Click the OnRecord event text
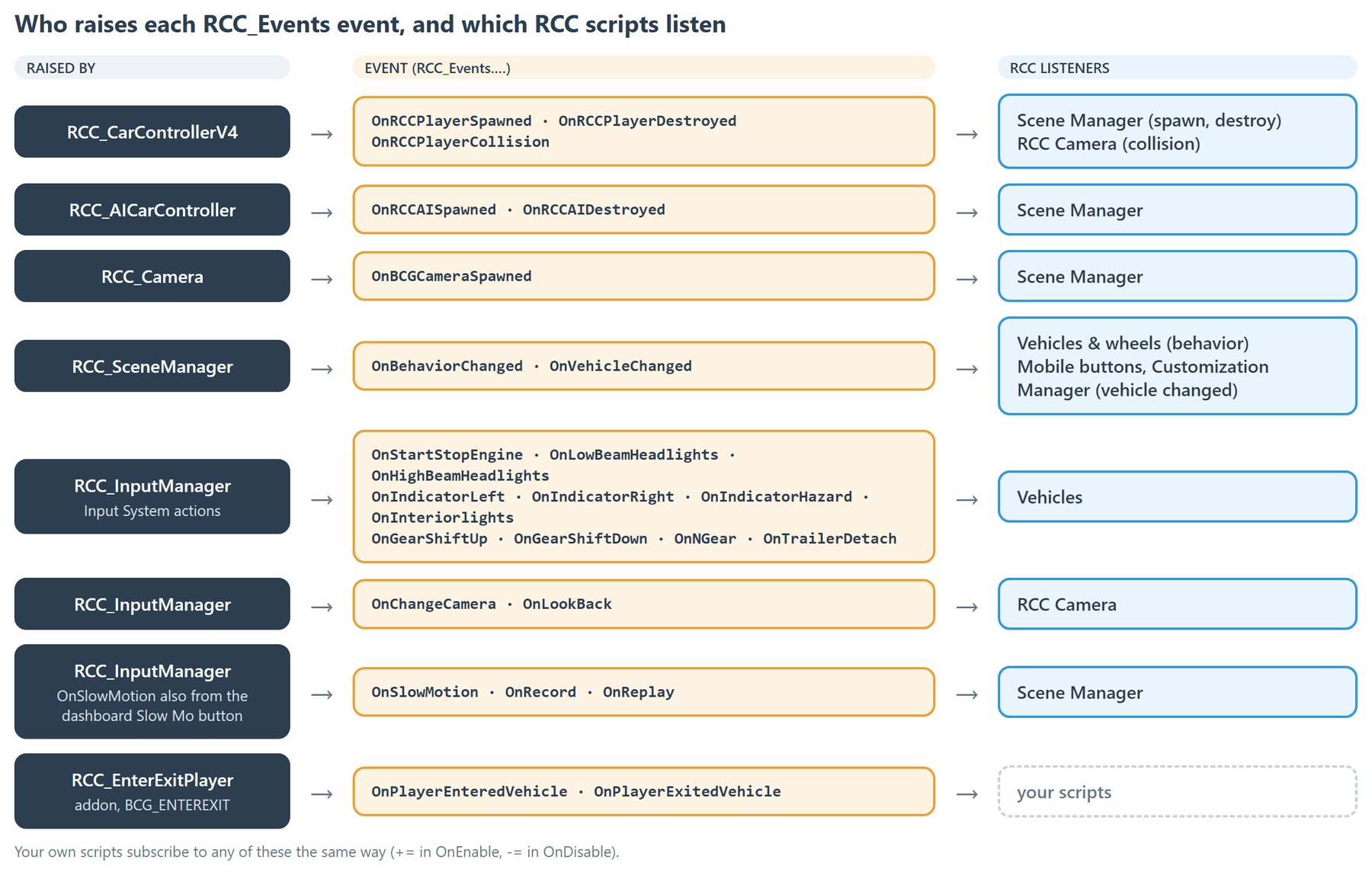Image resolution: width=1372 pixels, height=875 pixels. point(540,692)
